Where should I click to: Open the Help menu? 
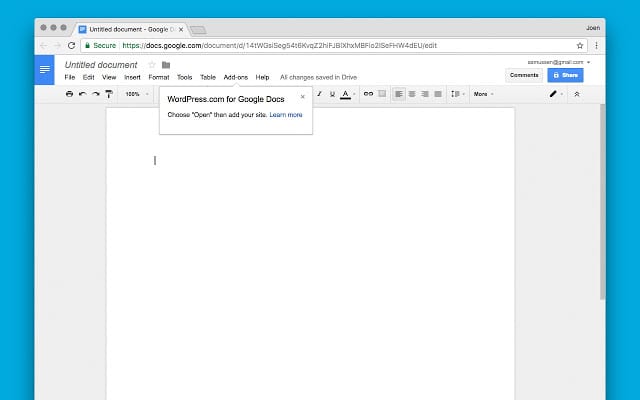coord(262,77)
